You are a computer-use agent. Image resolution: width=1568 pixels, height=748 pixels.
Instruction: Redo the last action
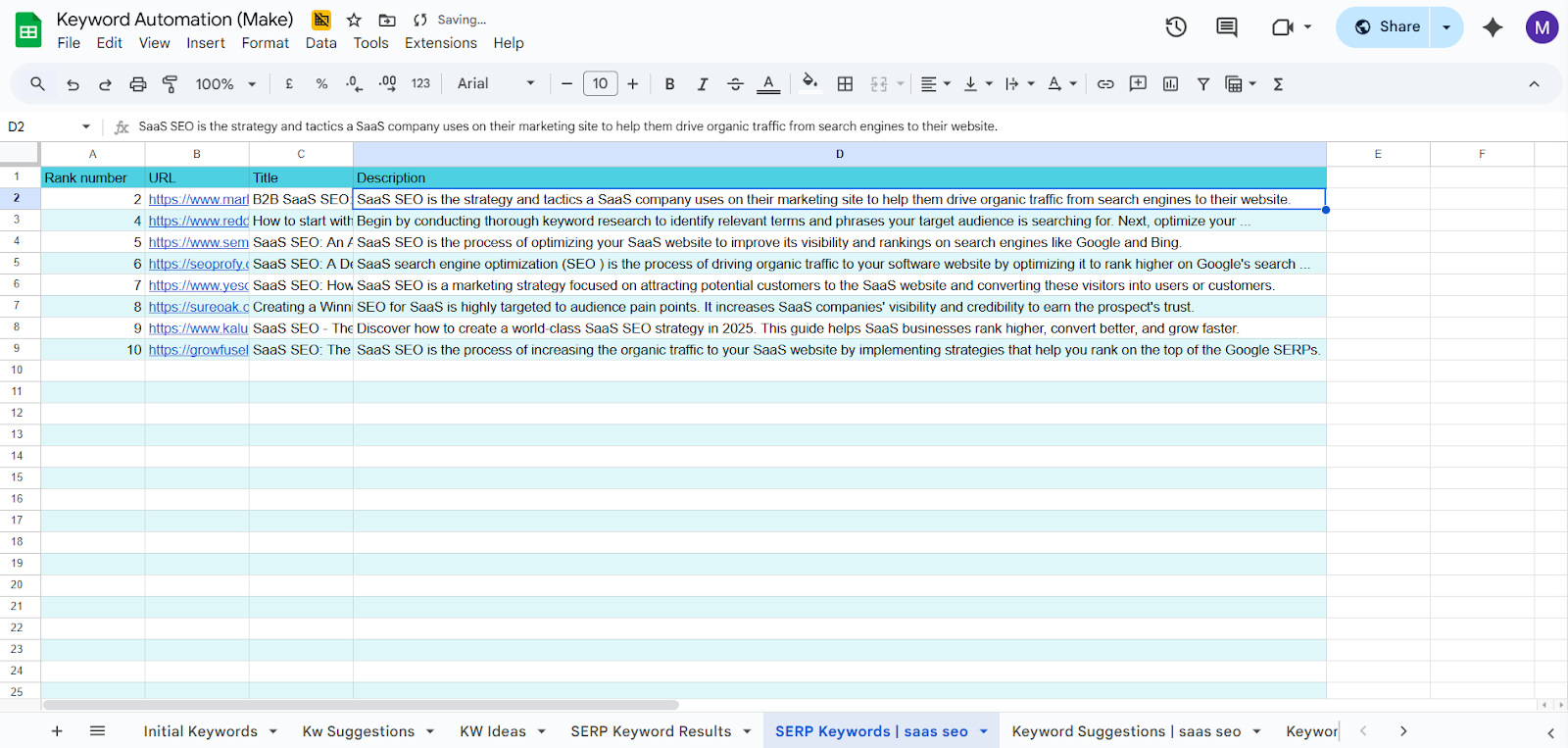(x=105, y=84)
